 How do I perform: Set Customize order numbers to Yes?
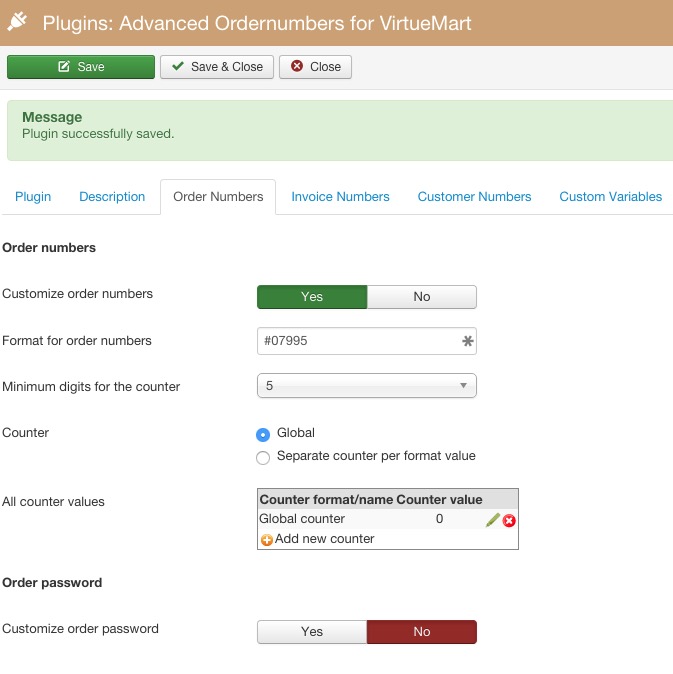pyautogui.click(x=312, y=297)
